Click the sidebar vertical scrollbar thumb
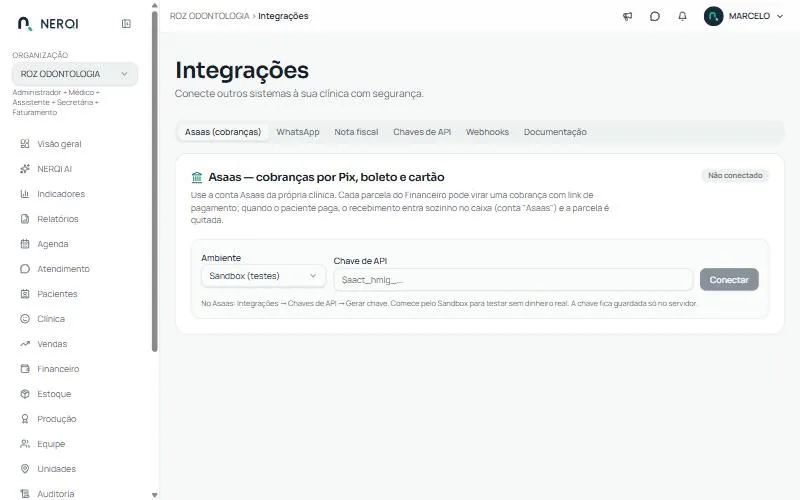 [155, 181]
